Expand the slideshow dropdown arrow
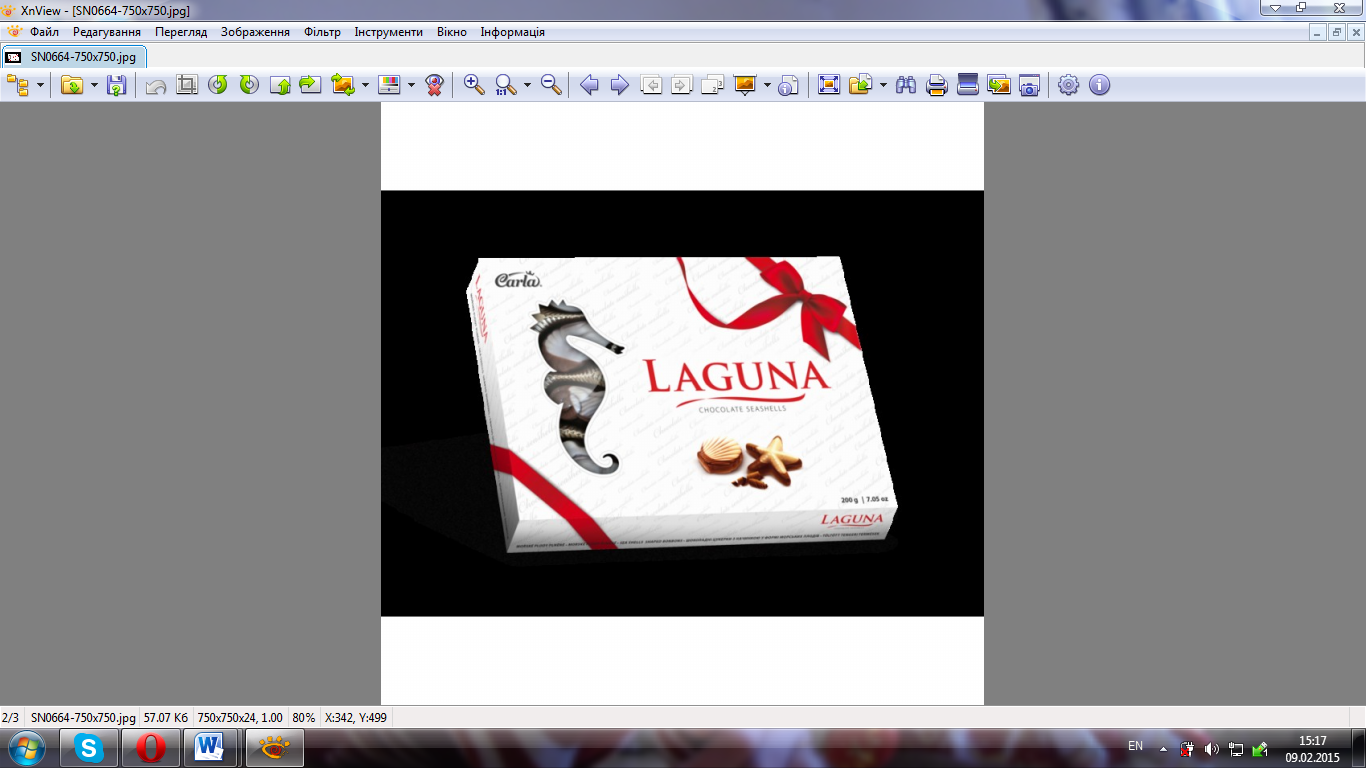Viewport: 1366px width, 768px height. 767,85
